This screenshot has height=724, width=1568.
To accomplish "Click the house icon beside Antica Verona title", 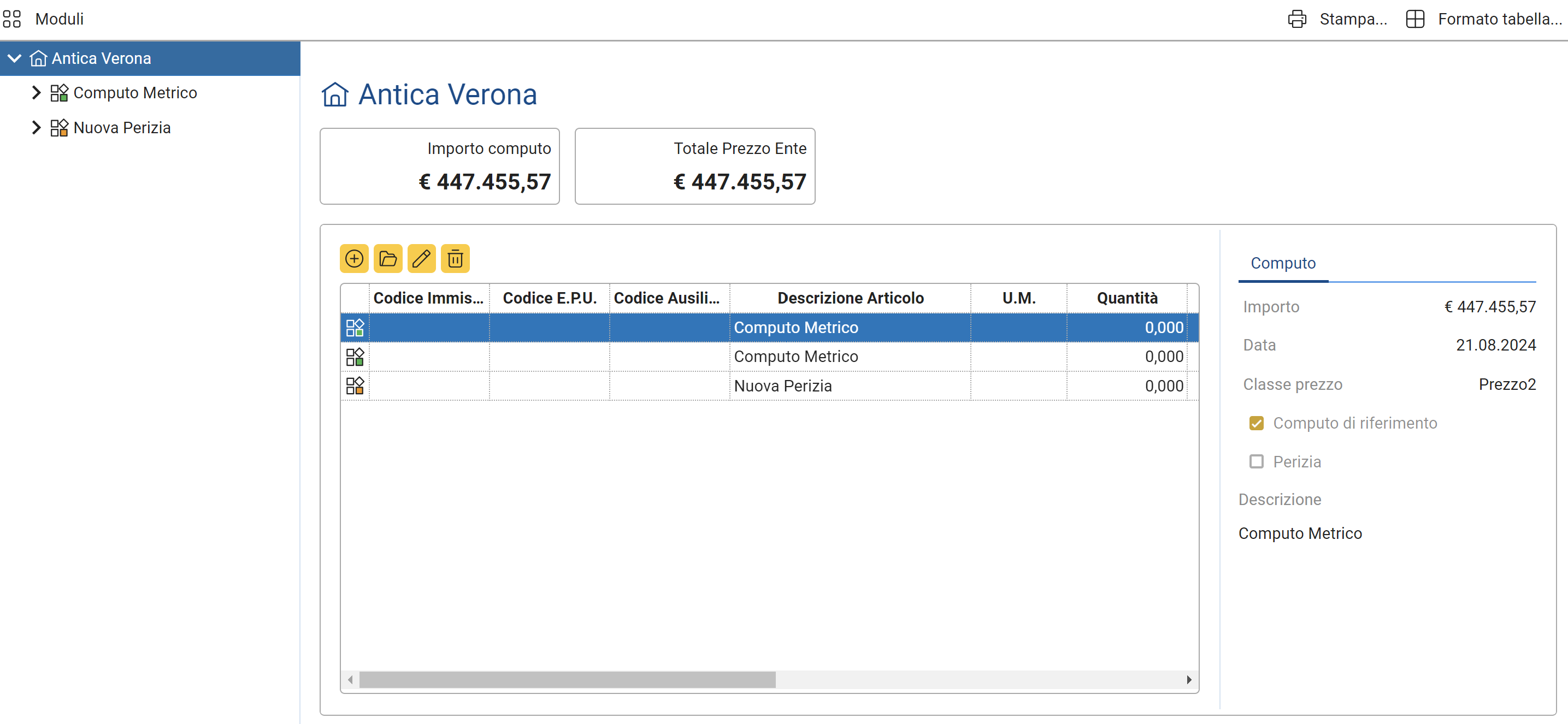I will pyautogui.click(x=335, y=95).
